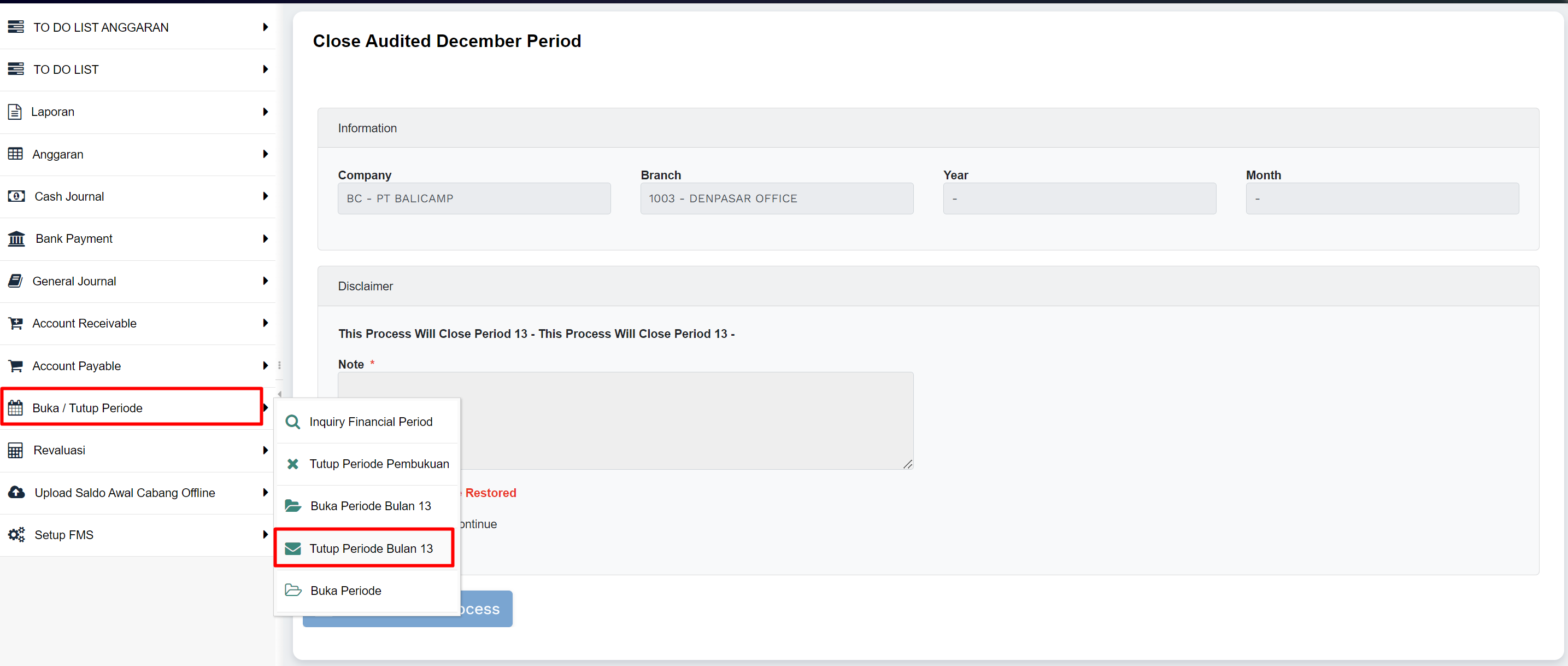Click the Cash Journal money icon
This screenshot has height=666, width=1568.
pyautogui.click(x=16, y=196)
